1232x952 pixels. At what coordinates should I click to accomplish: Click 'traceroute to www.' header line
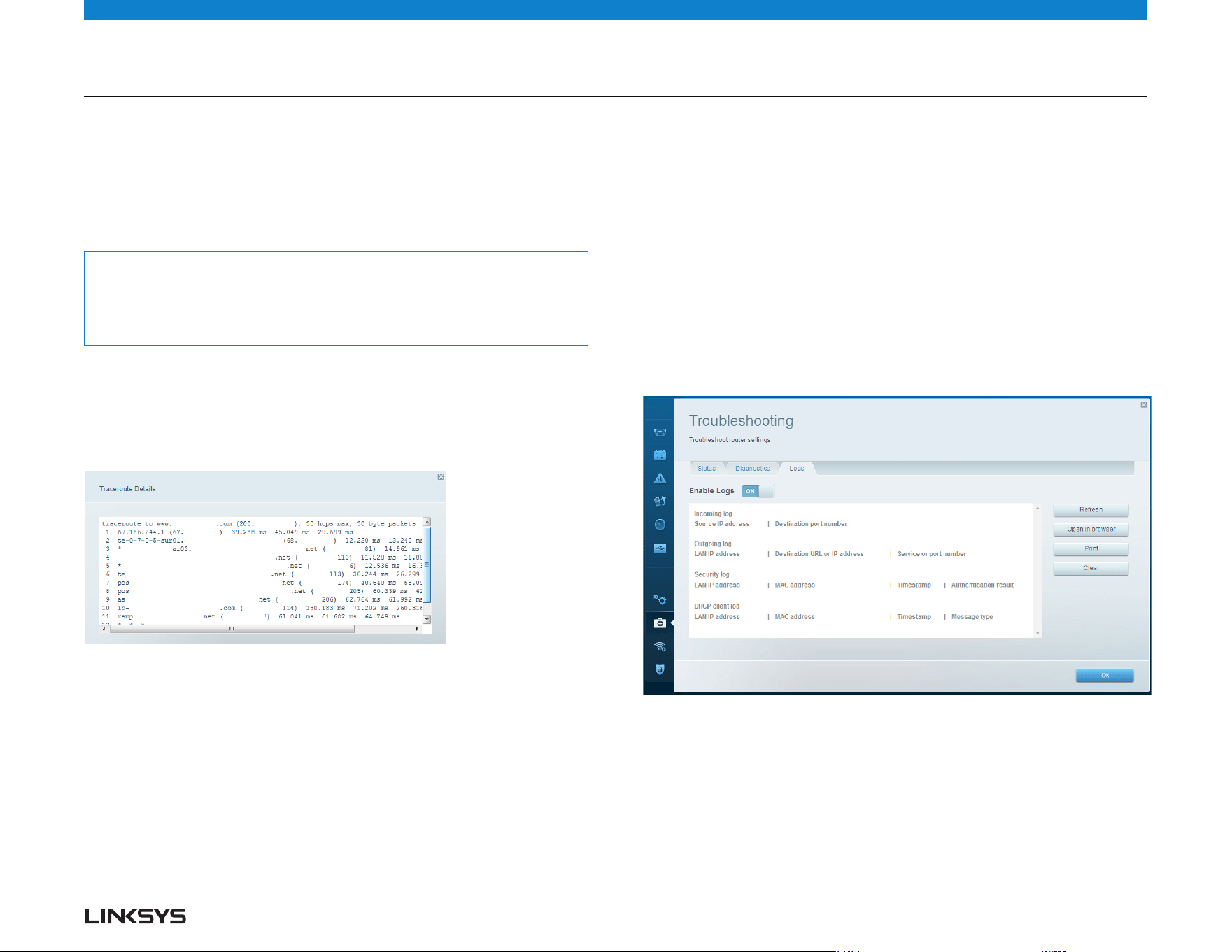[x=259, y=524]
